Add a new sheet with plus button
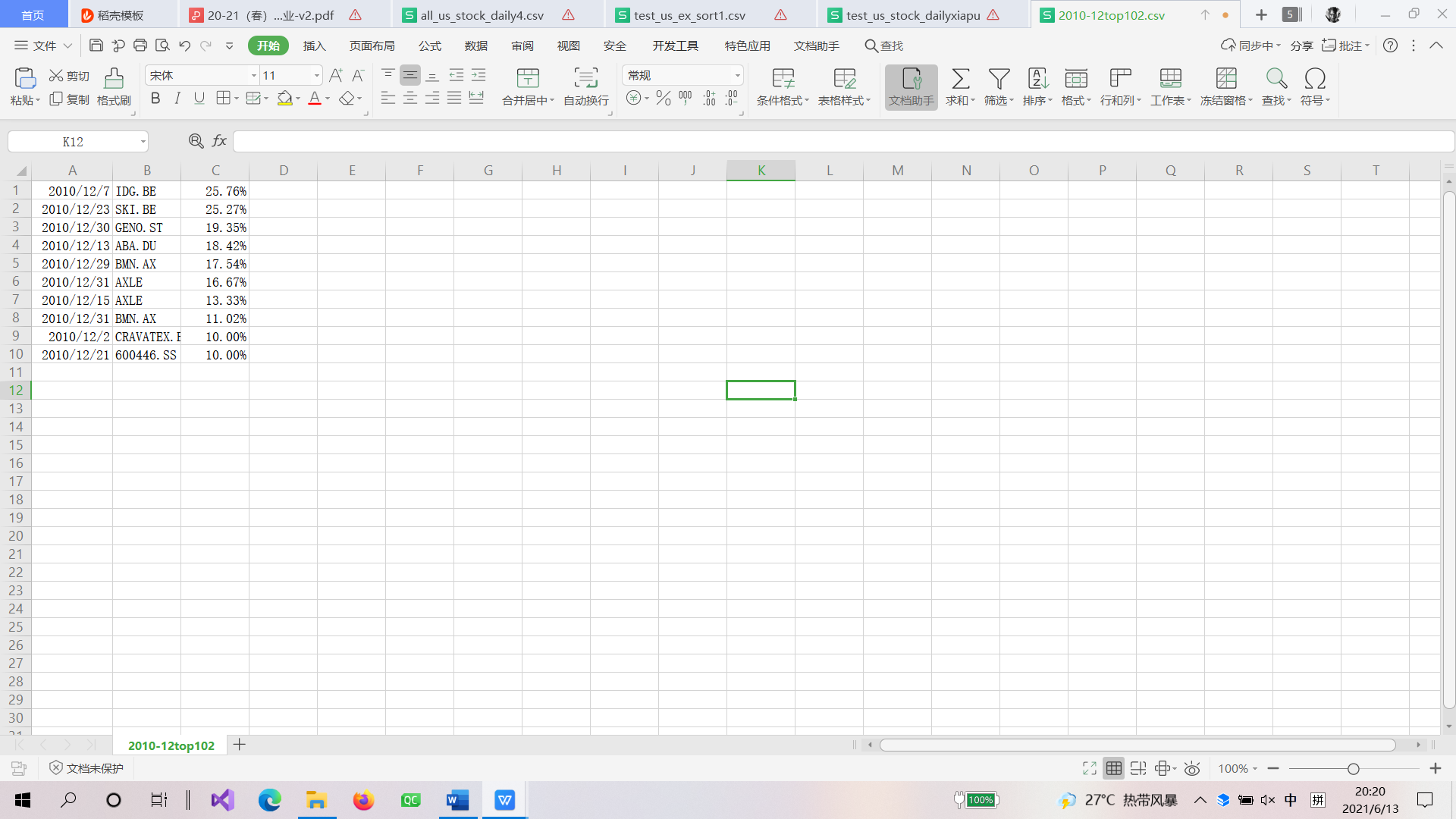 tap(240, 745)
